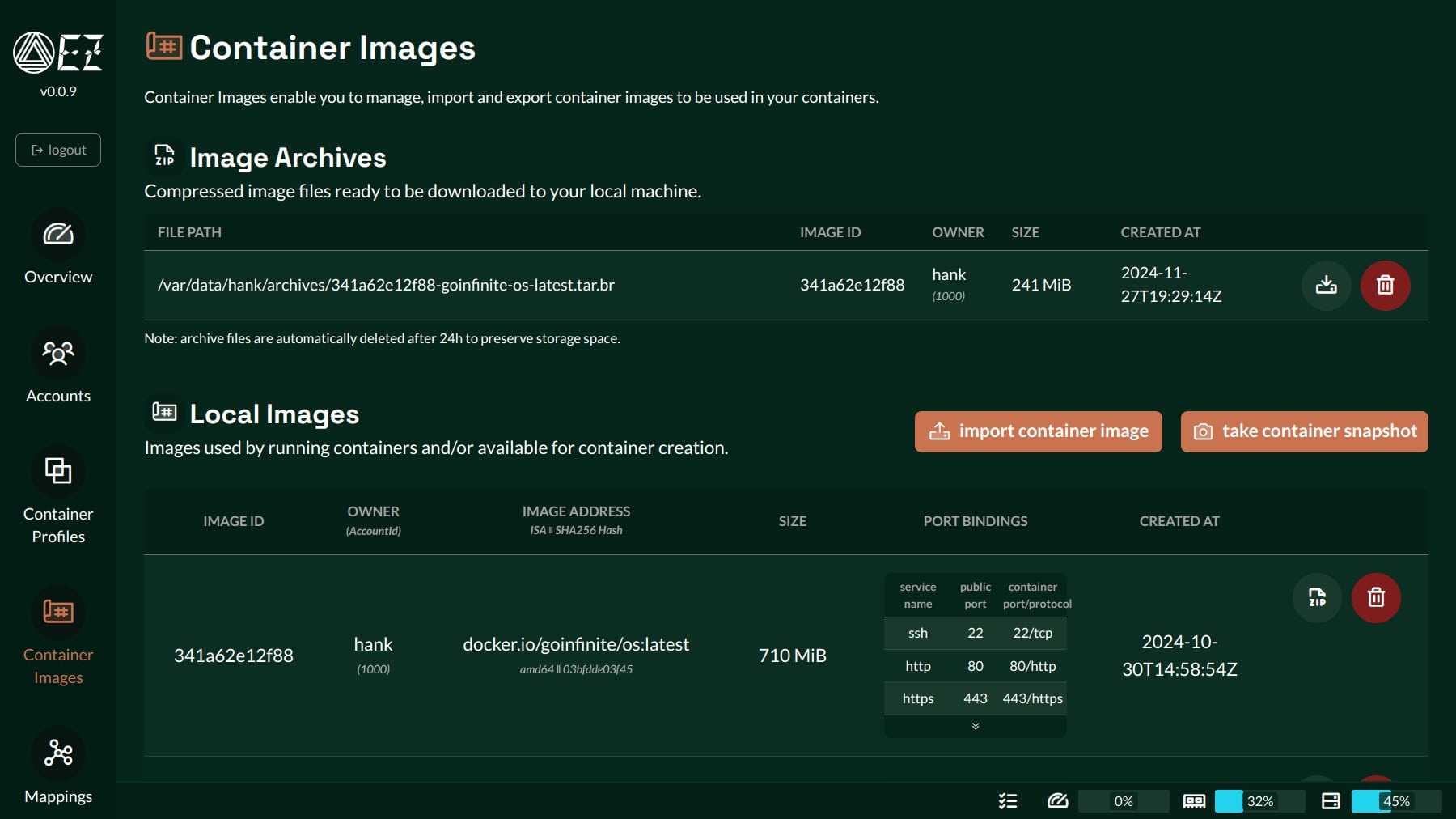Delete the docker.io/goinfinite/os:latest local image

pos(1376,598)
